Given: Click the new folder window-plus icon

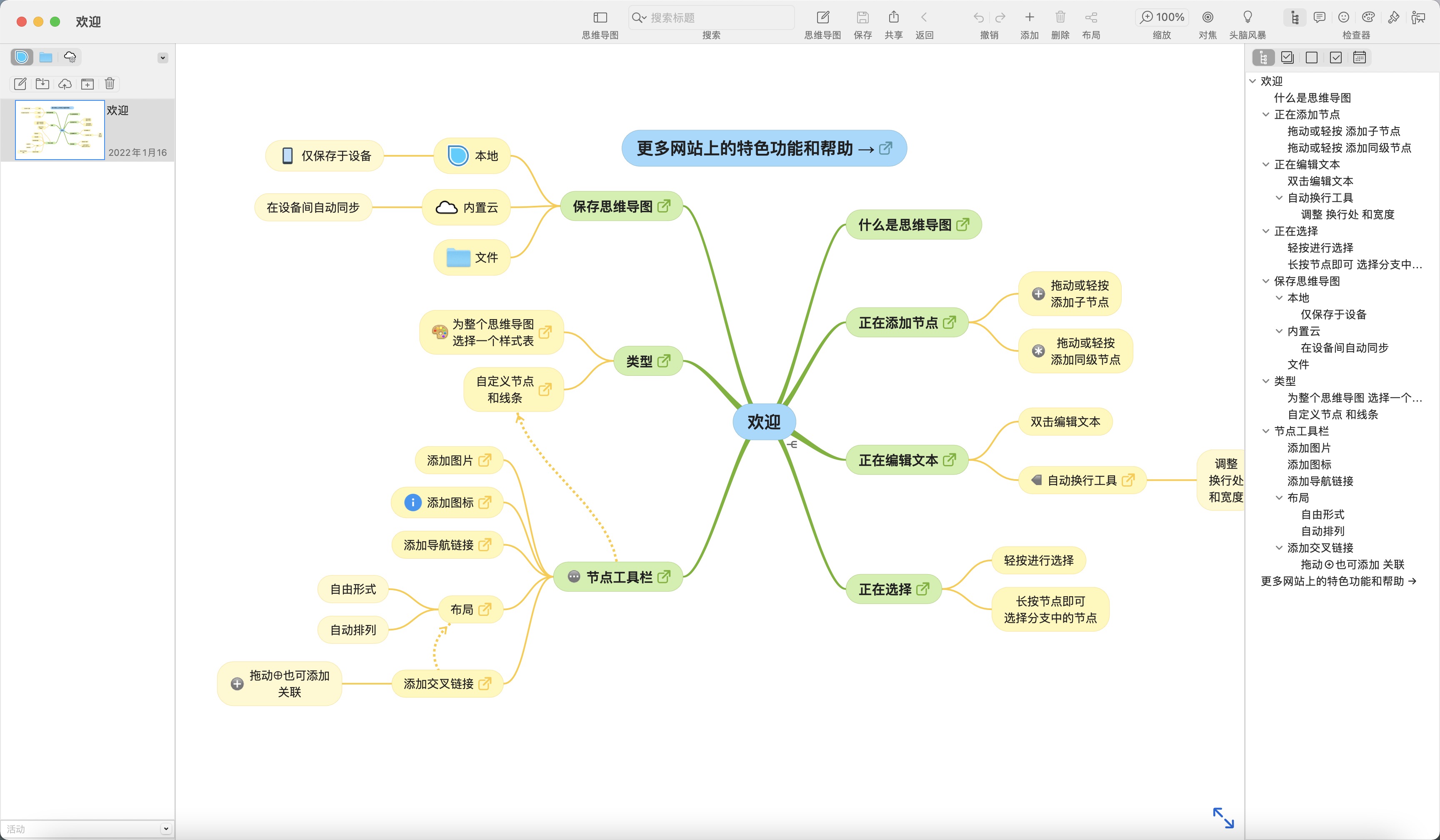Looking at the screenshot, I should pyautogui.click(x=87, y=84).
